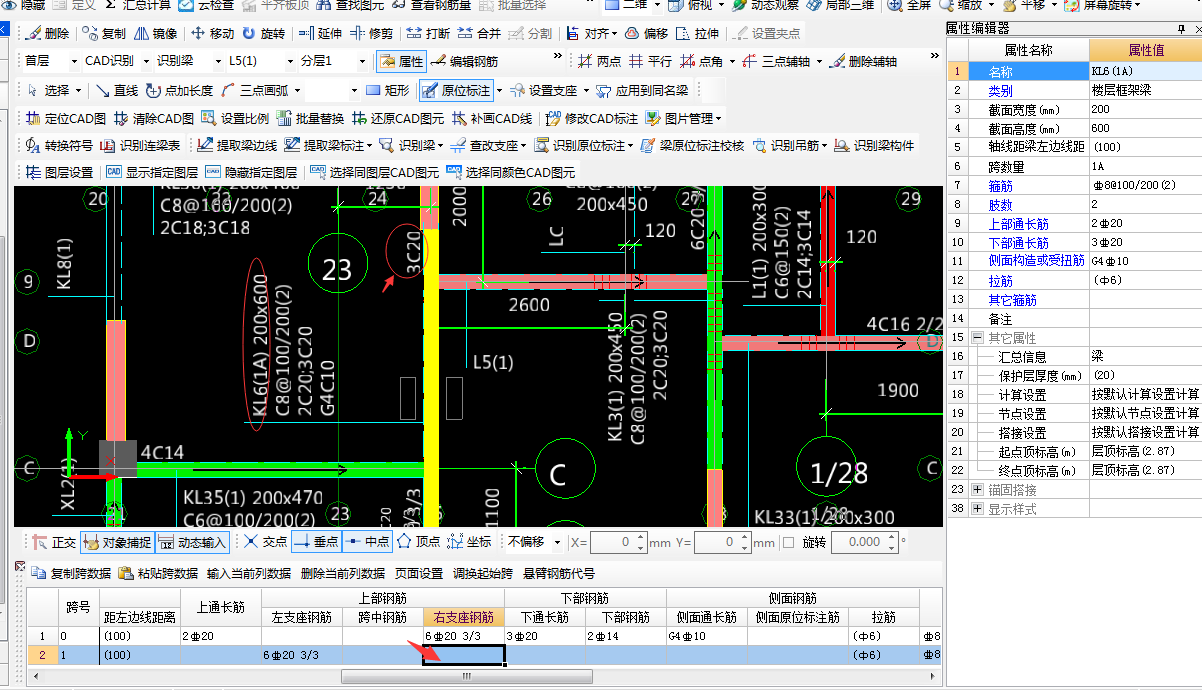This screenshot has height=690, width=1202.
Task: Click 转换符号 convert symbol
Action: [x=59, y=145]
